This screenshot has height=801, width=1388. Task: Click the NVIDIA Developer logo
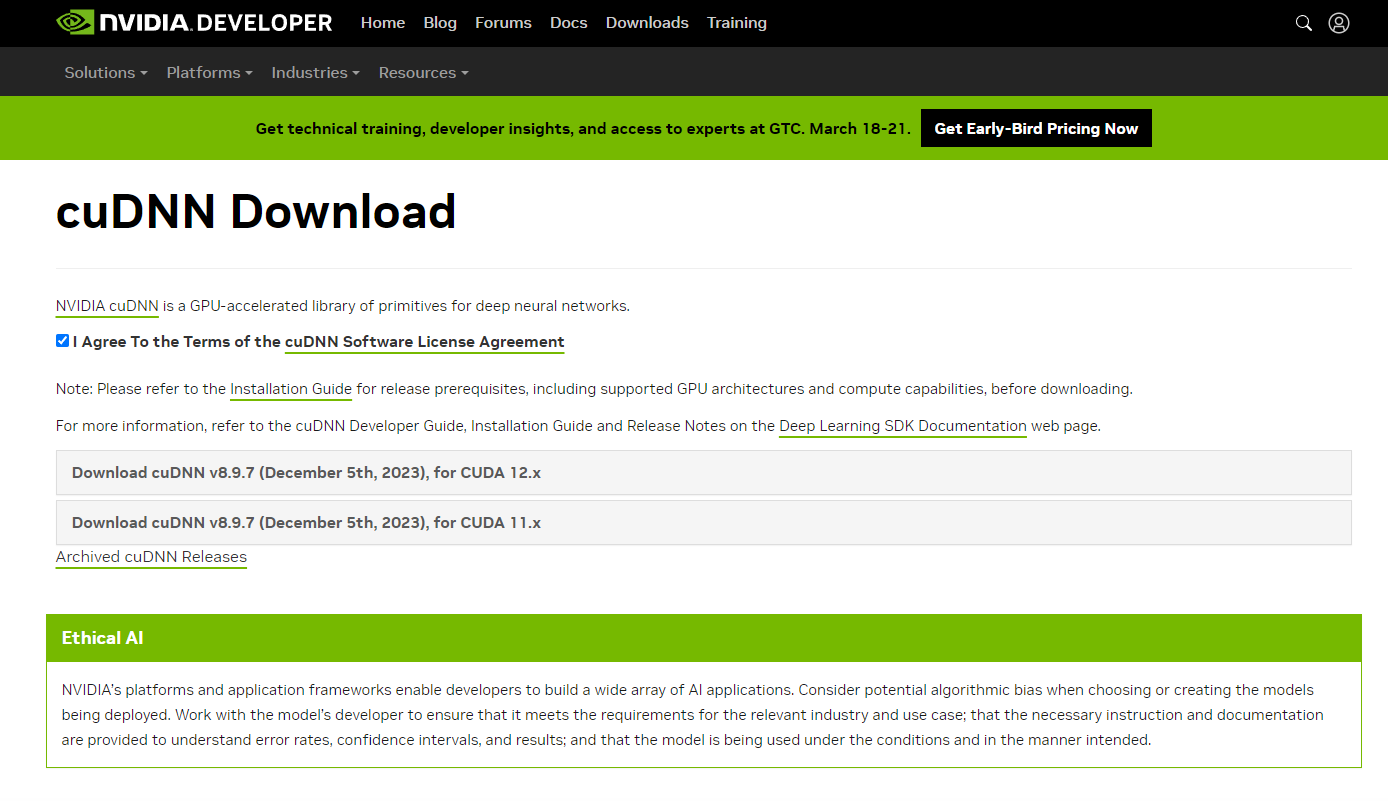194,22
